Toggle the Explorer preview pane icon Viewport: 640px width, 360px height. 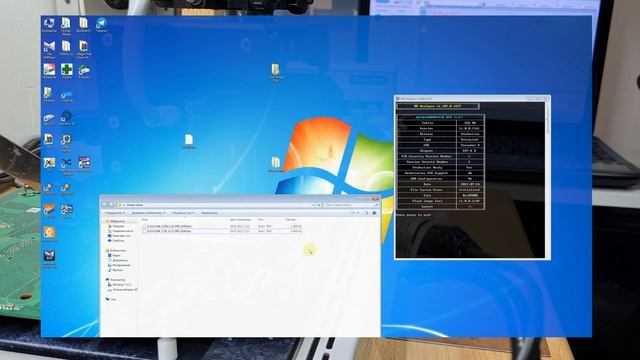tap(366, 213)
